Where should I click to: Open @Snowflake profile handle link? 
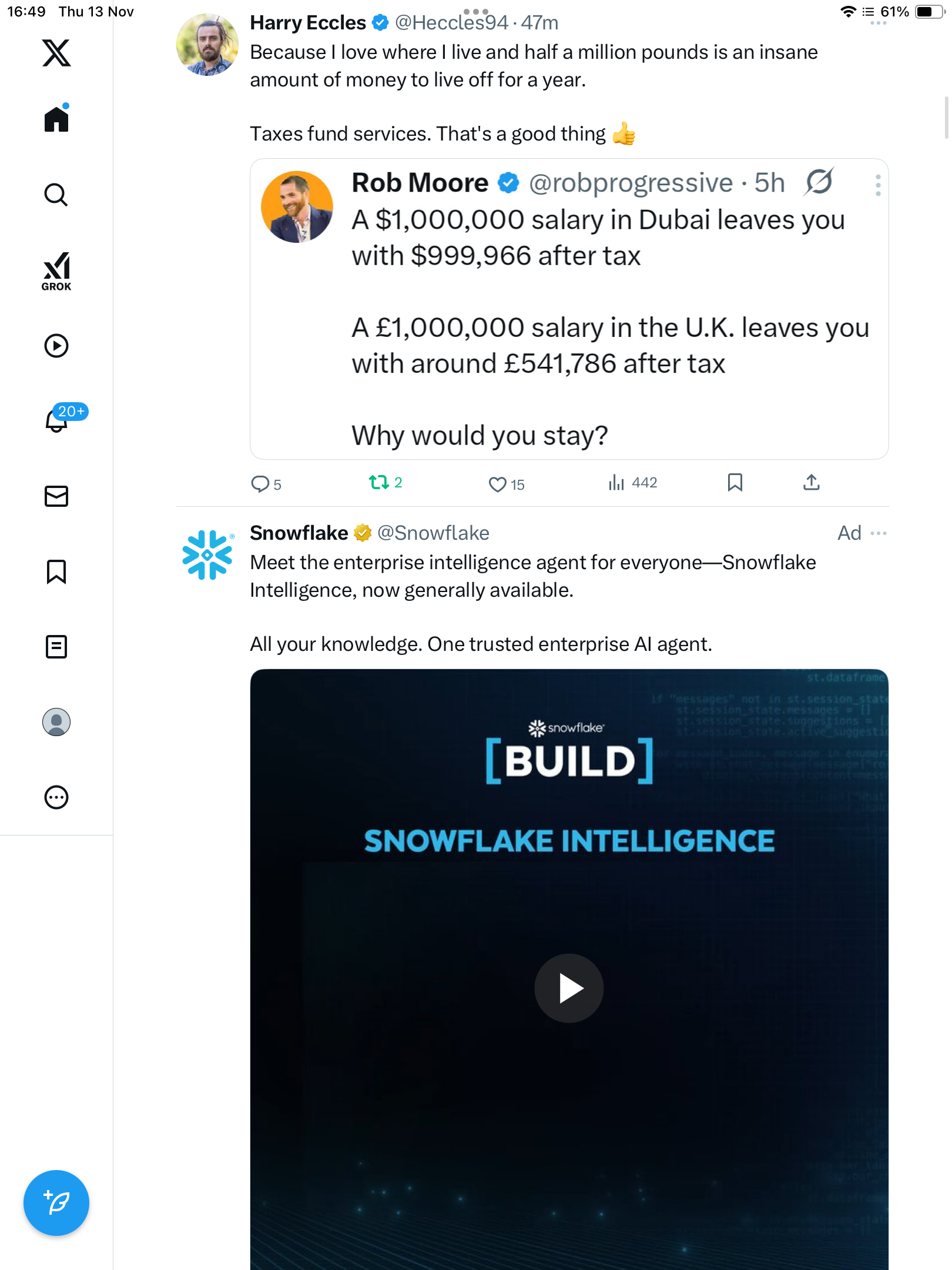(x=433, y=533)
